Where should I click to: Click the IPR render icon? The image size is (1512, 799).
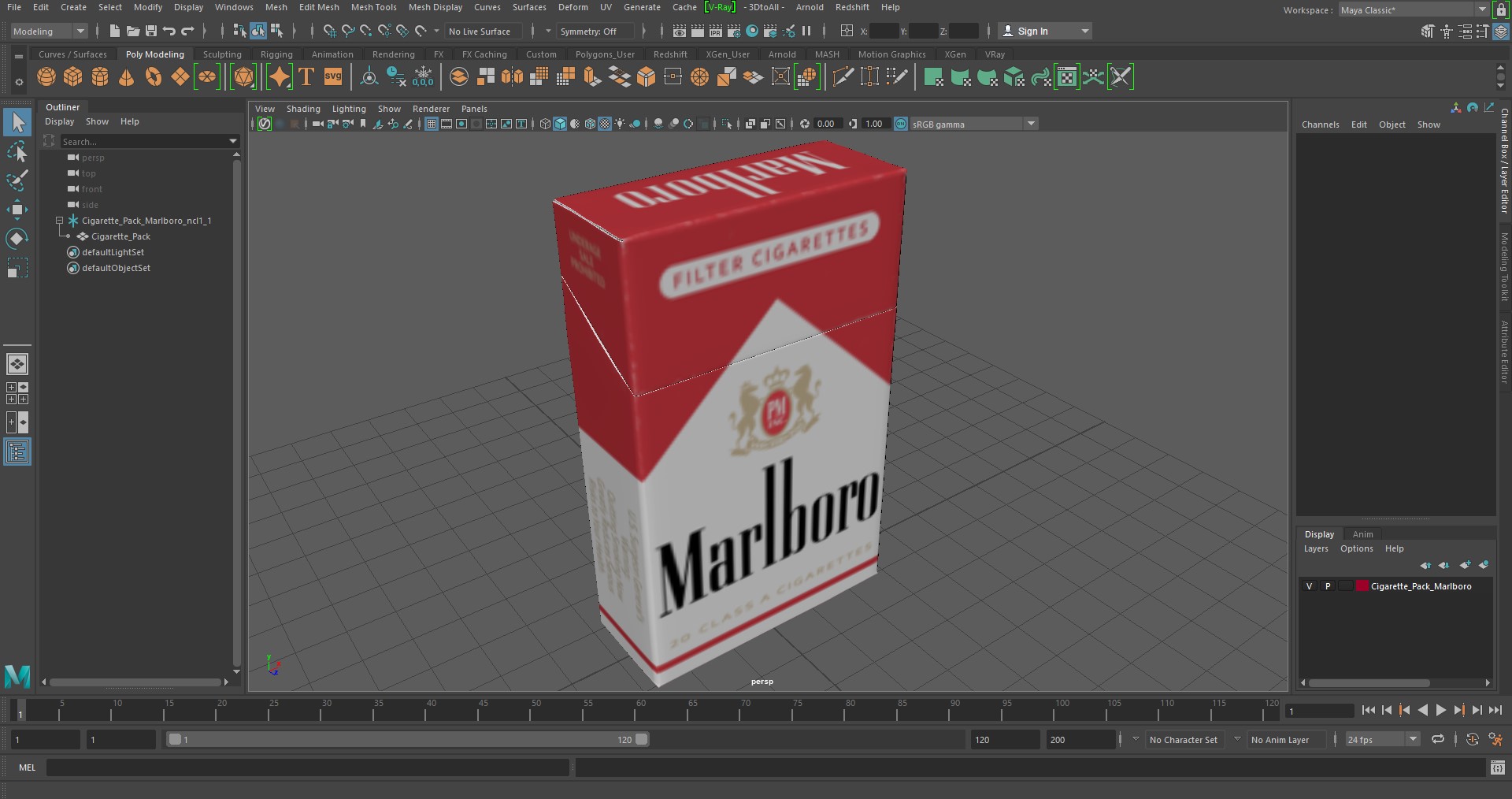tap(716, 31)
